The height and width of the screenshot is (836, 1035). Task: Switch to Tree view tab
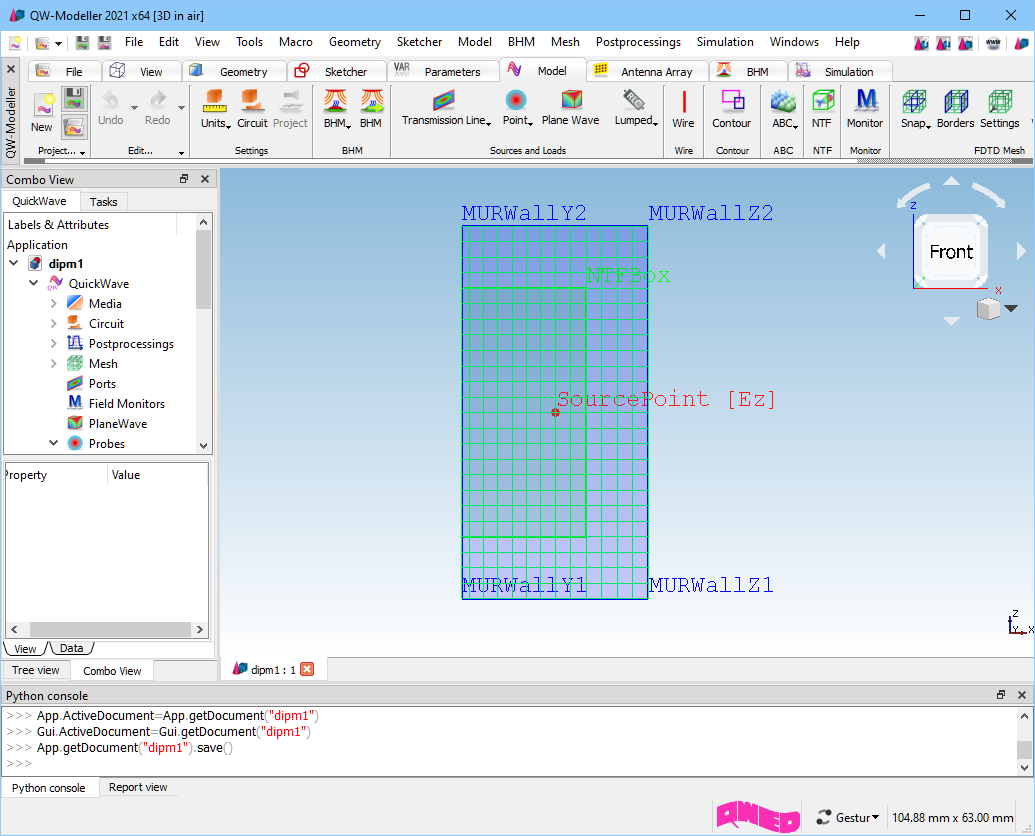point(36,670)
